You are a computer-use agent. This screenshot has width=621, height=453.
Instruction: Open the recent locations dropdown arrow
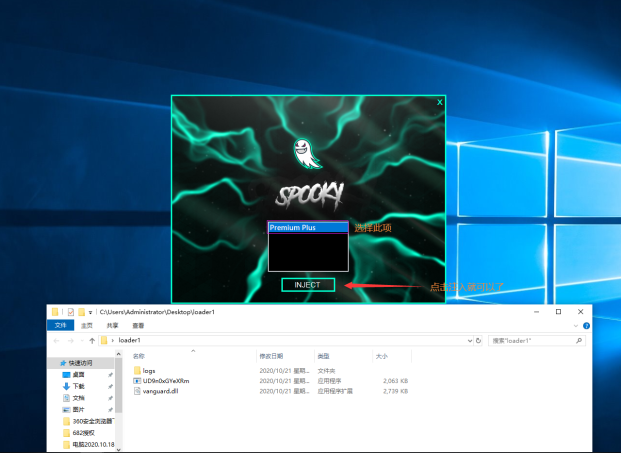coord(82,341)
